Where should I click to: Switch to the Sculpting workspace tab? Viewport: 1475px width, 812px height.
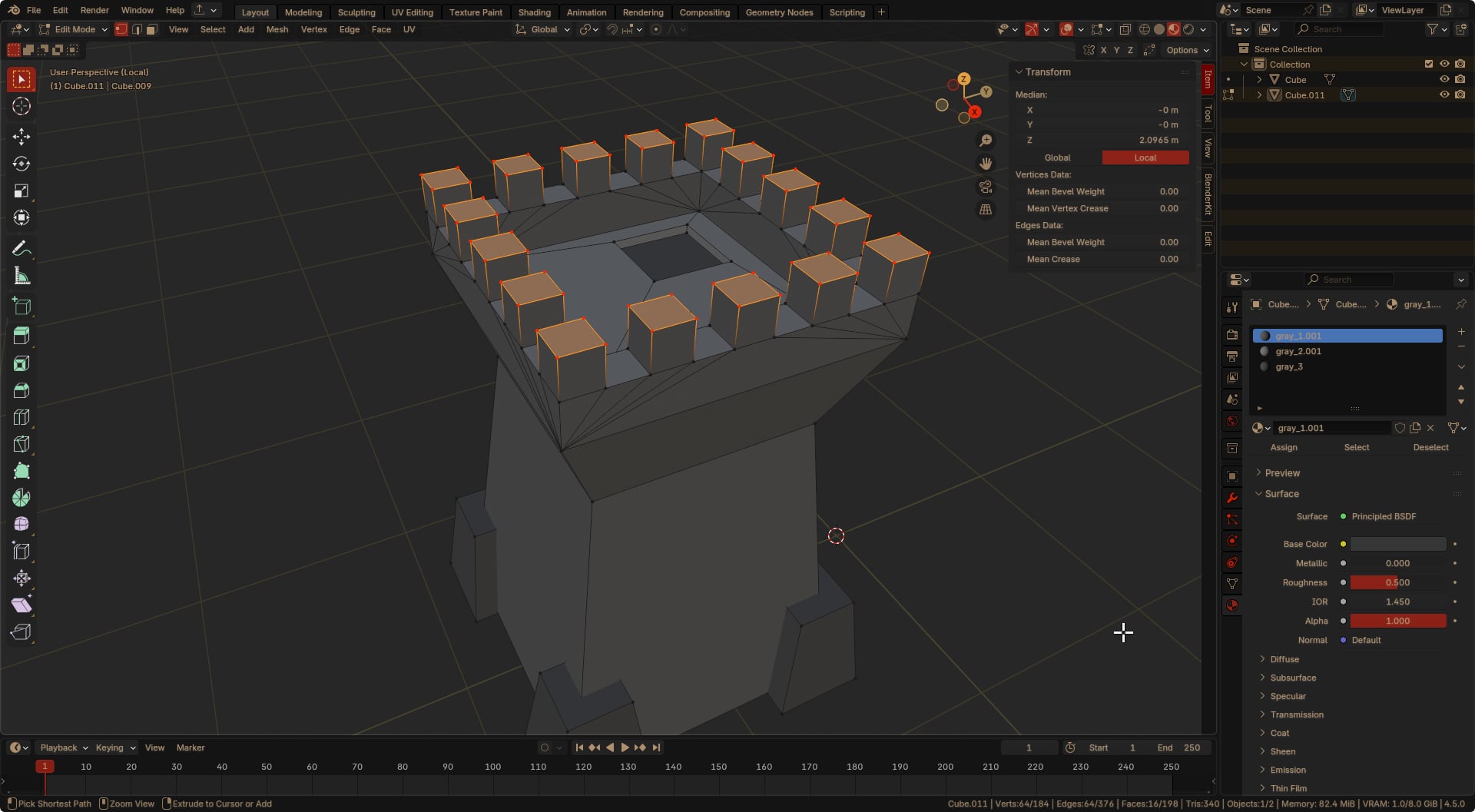pos(356,12)
